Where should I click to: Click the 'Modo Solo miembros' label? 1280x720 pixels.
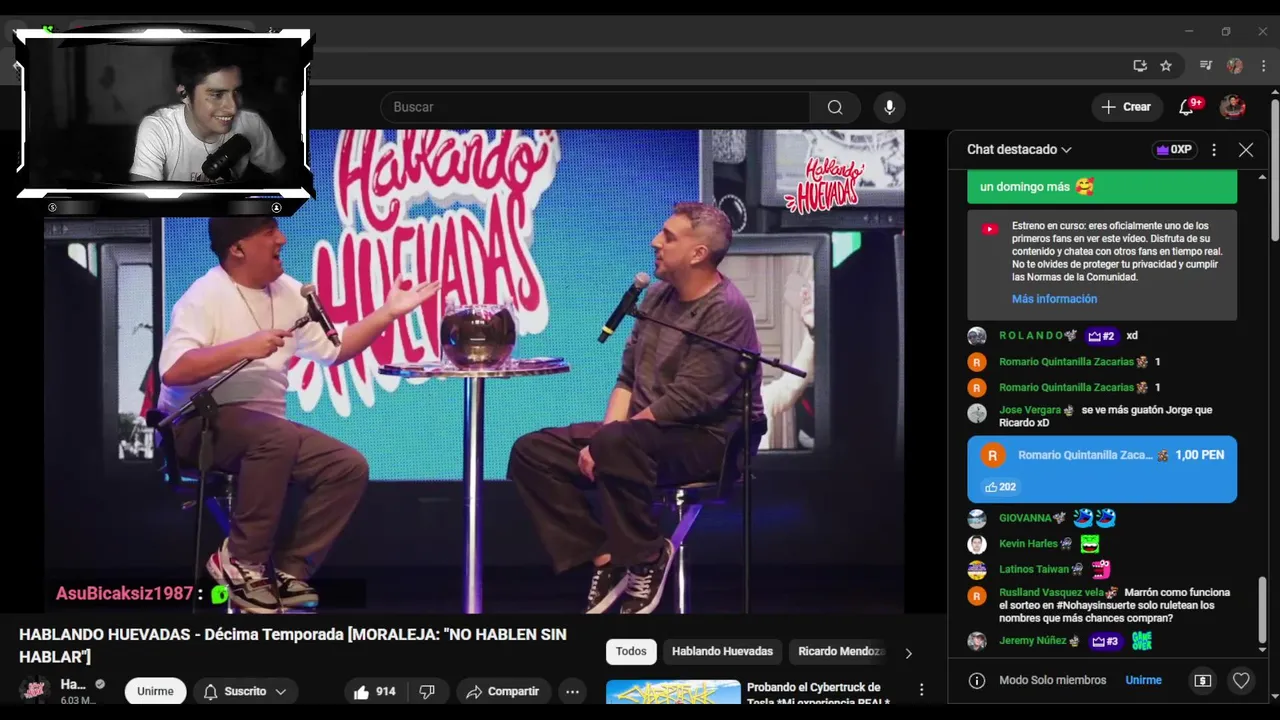[x=1052, y=680]
